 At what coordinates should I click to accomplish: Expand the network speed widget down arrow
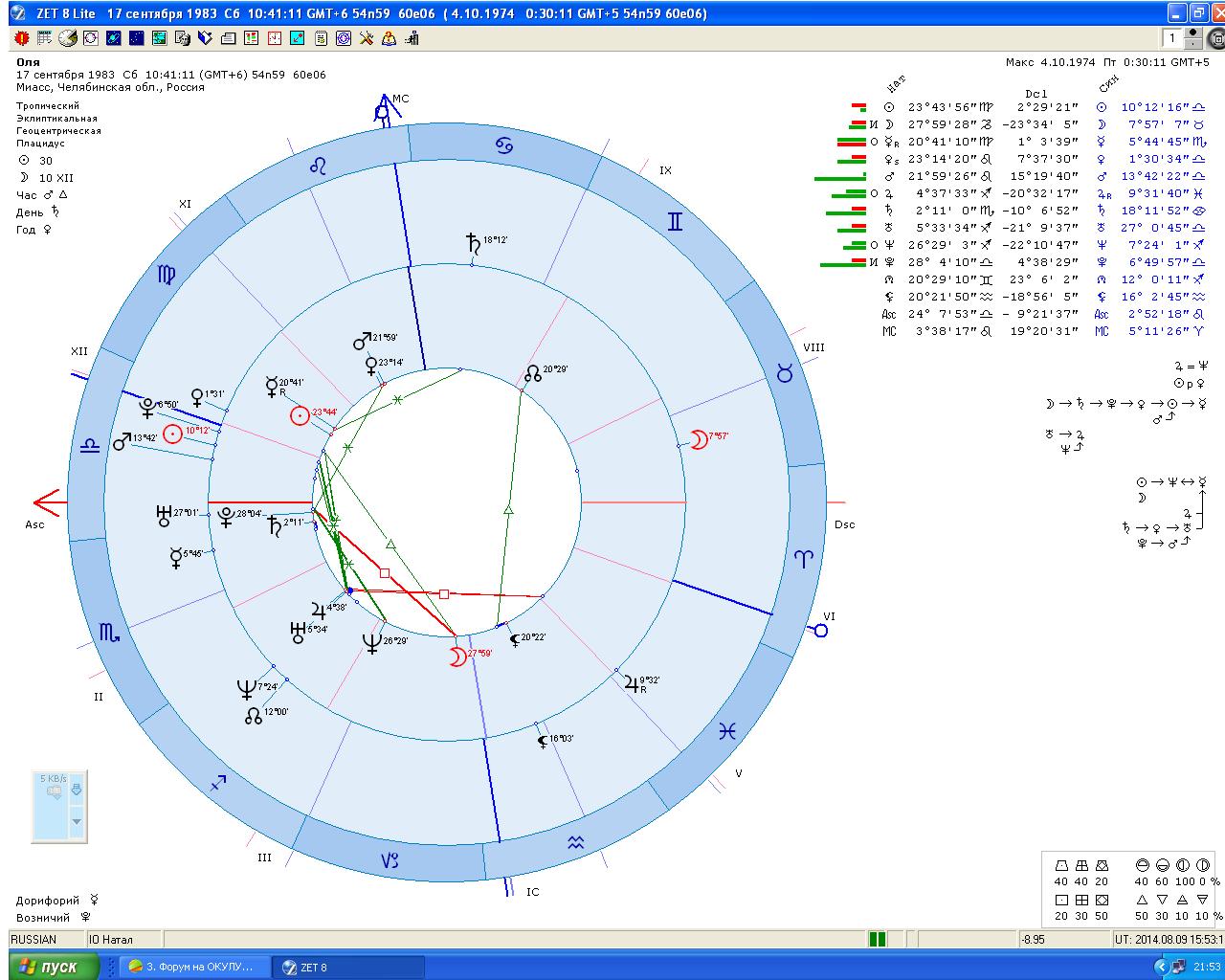click(77, 821)
